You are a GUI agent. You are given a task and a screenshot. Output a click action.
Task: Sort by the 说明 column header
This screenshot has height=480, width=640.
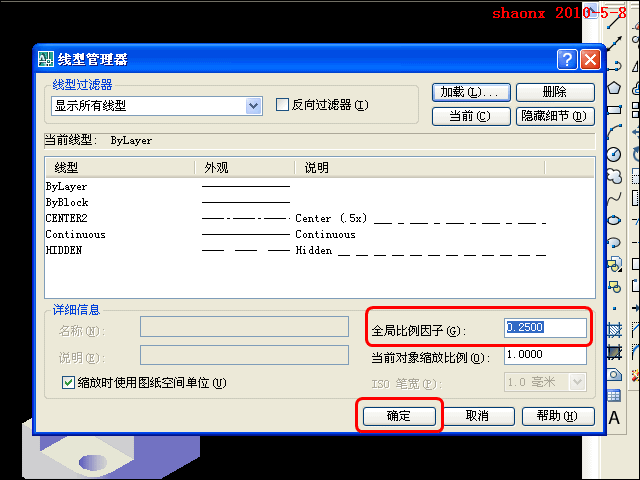[x=420, y=168]
